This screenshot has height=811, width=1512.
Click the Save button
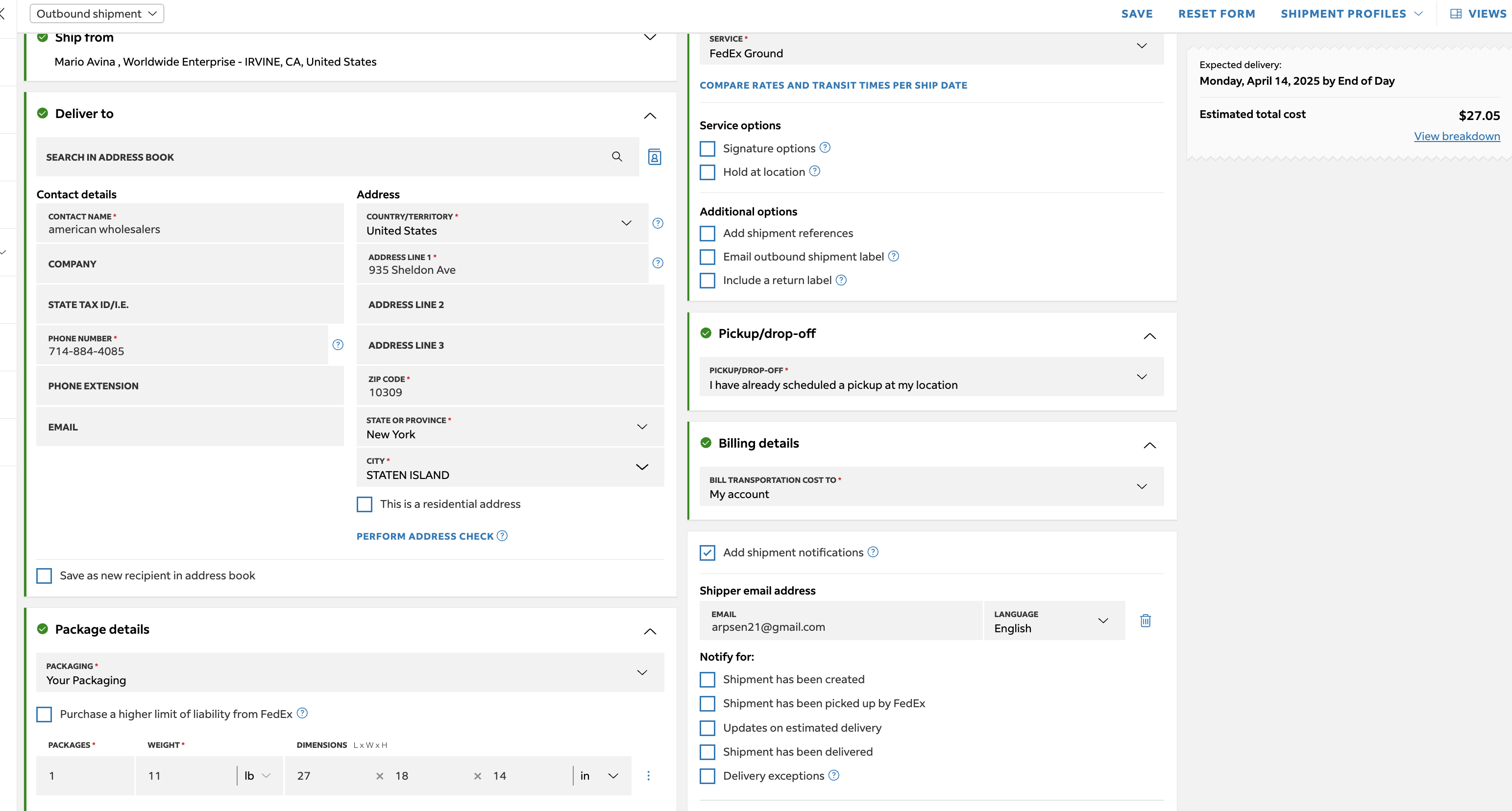point(1137,14)
